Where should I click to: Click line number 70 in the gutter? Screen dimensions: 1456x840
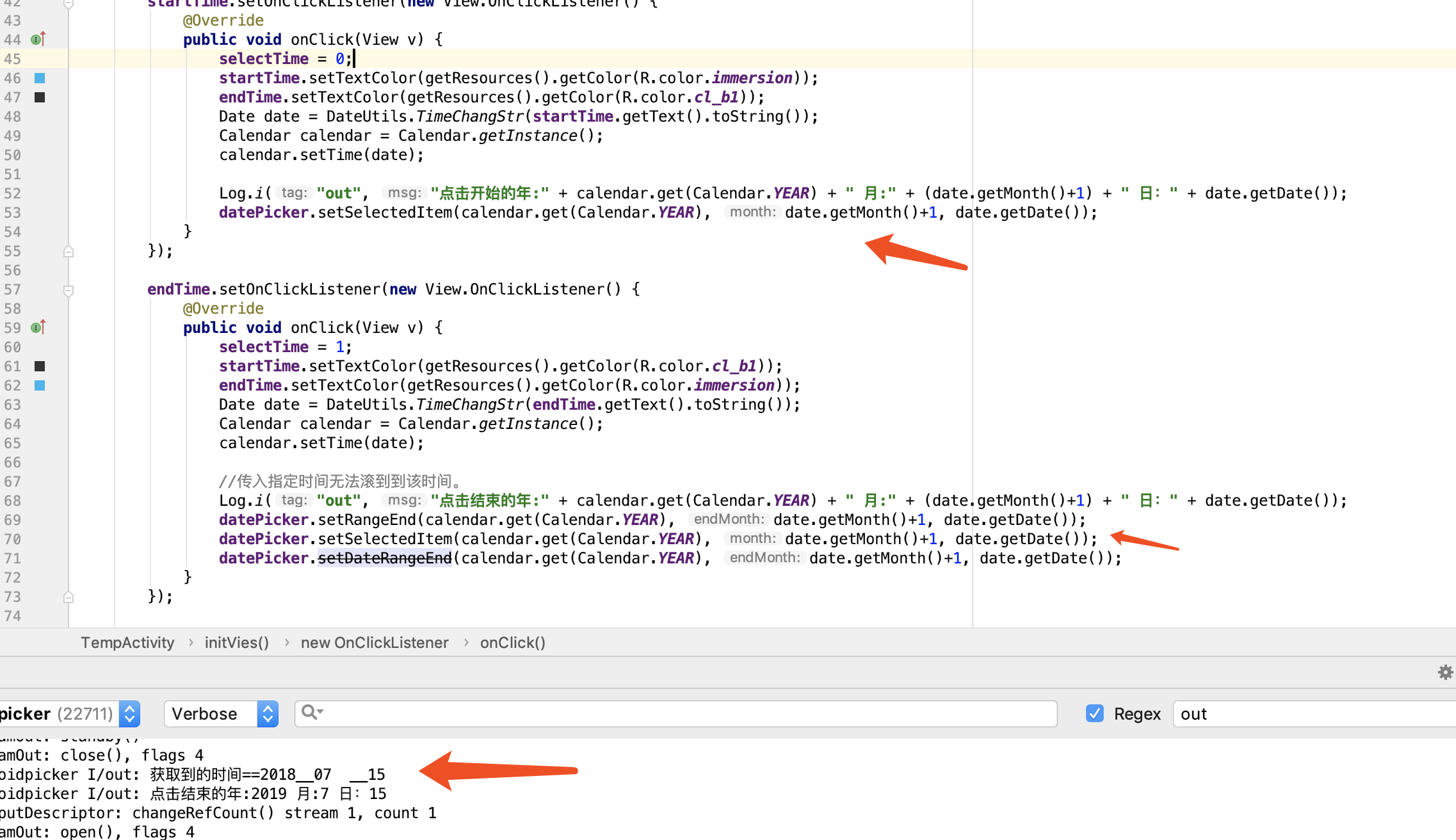(13, 539)
